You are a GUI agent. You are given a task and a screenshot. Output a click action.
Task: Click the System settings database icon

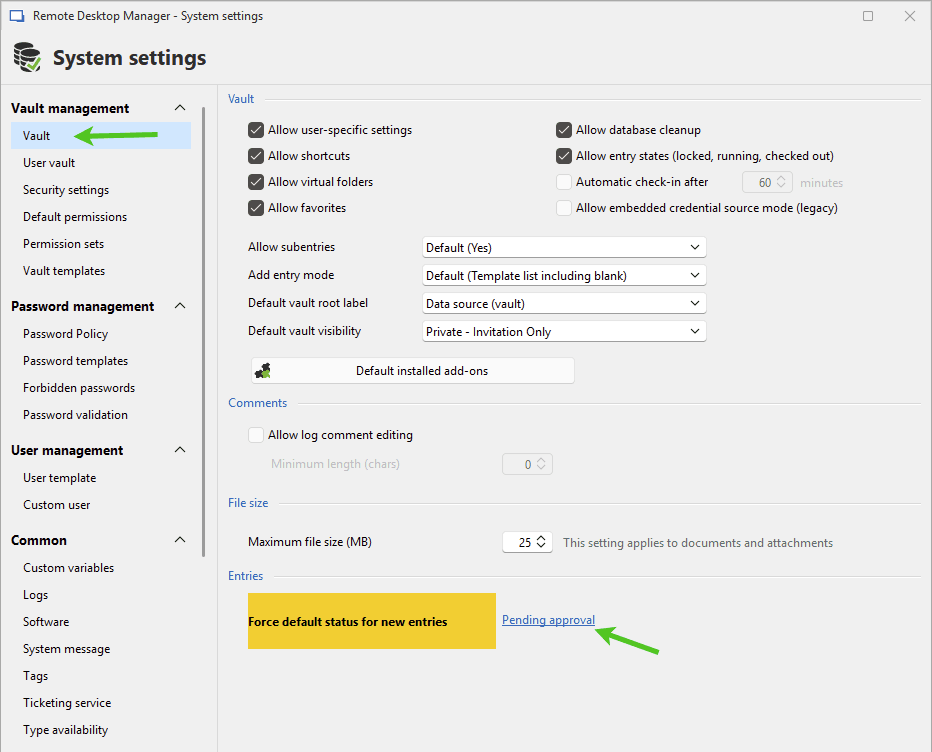click(27, 58)
